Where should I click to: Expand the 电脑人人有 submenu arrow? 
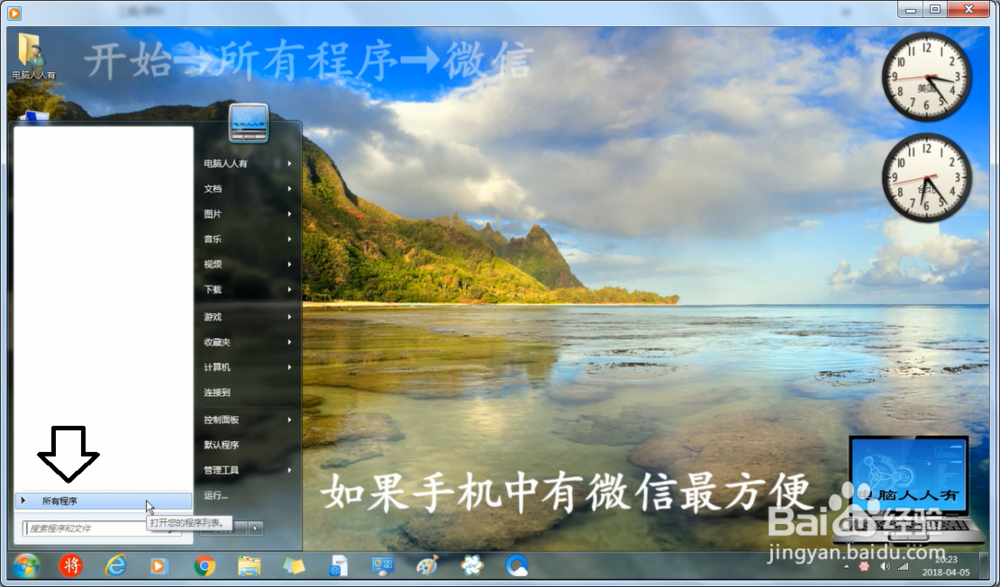tap(290, 163)
